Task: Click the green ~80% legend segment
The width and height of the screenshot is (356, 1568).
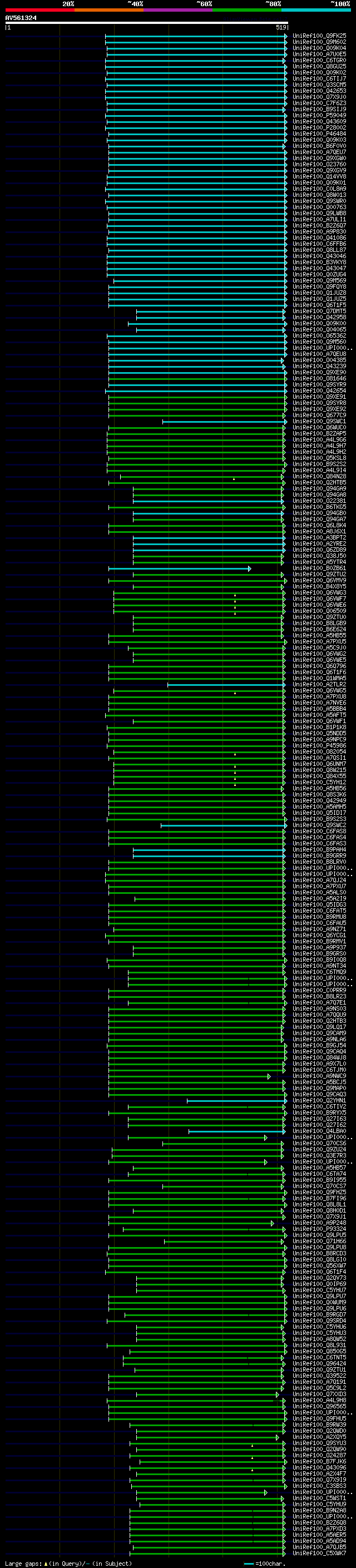Action: click(246, 10)
